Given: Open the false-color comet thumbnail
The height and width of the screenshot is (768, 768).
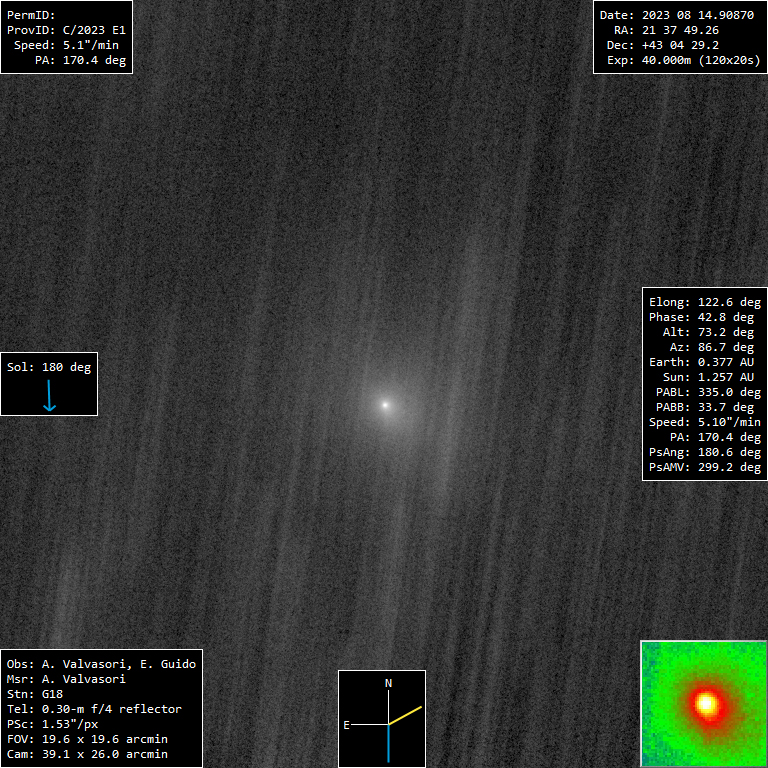Looking at the screenshot, I should point(703,704).
